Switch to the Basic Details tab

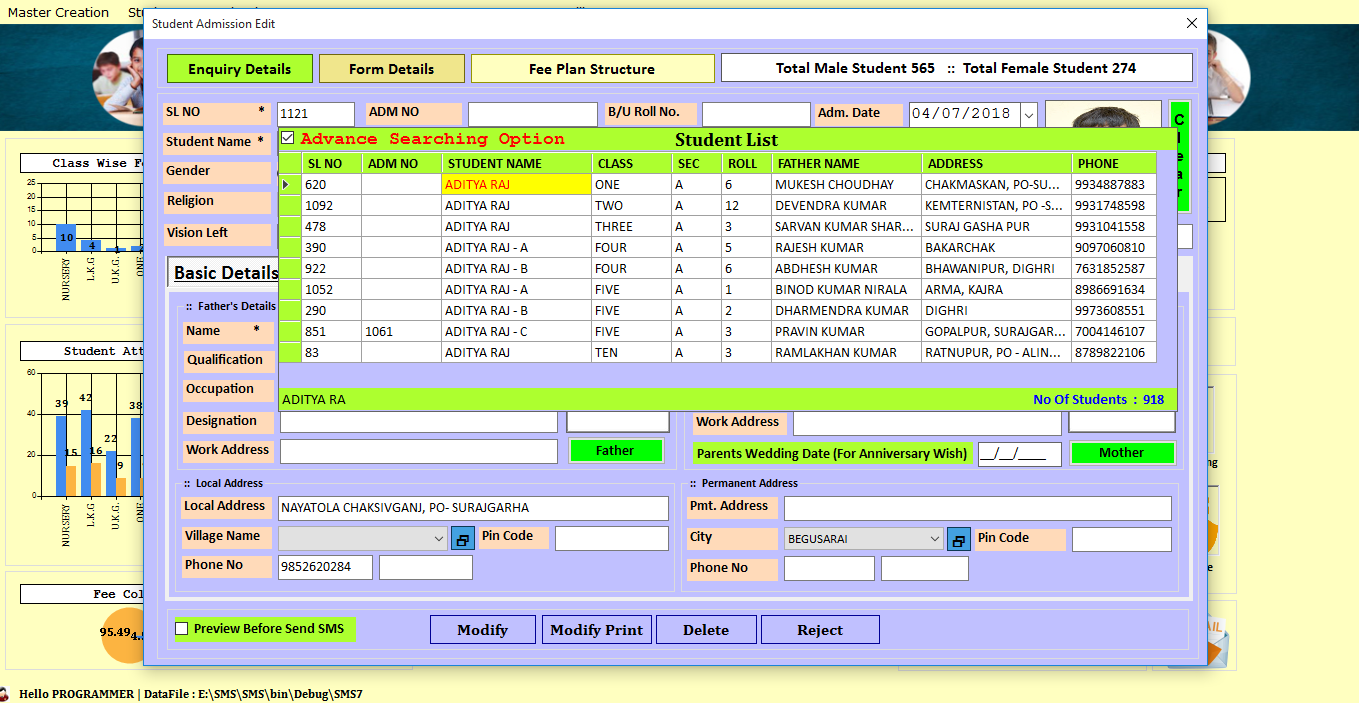(x=226, y=273)
